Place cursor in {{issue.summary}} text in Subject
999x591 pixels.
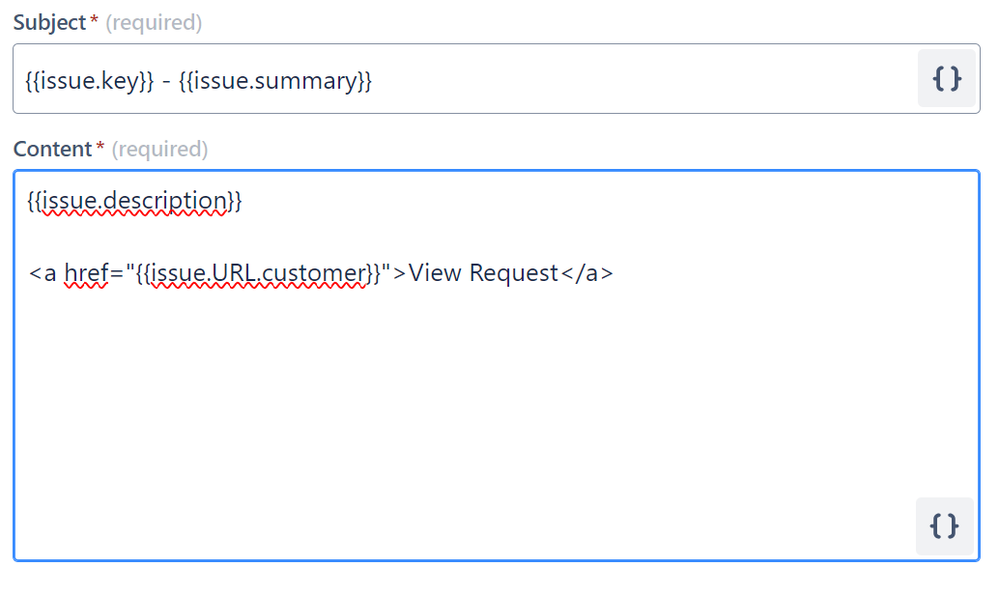click(275, 81)
